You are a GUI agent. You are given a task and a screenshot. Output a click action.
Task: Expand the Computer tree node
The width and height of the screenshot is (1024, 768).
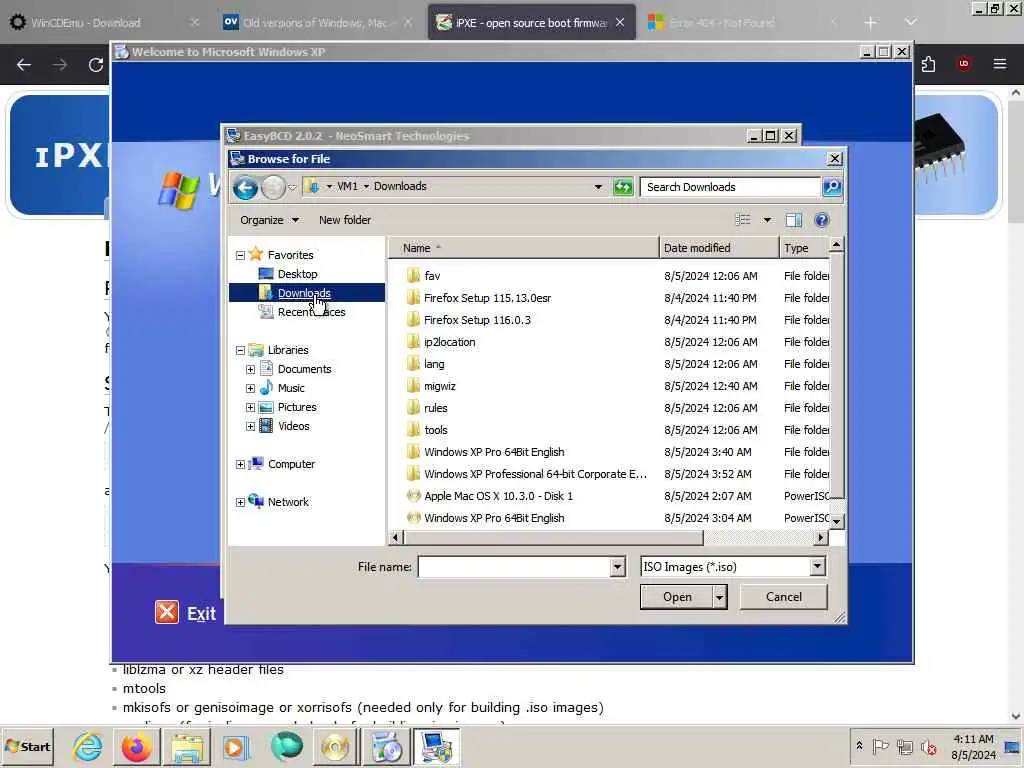240,464
